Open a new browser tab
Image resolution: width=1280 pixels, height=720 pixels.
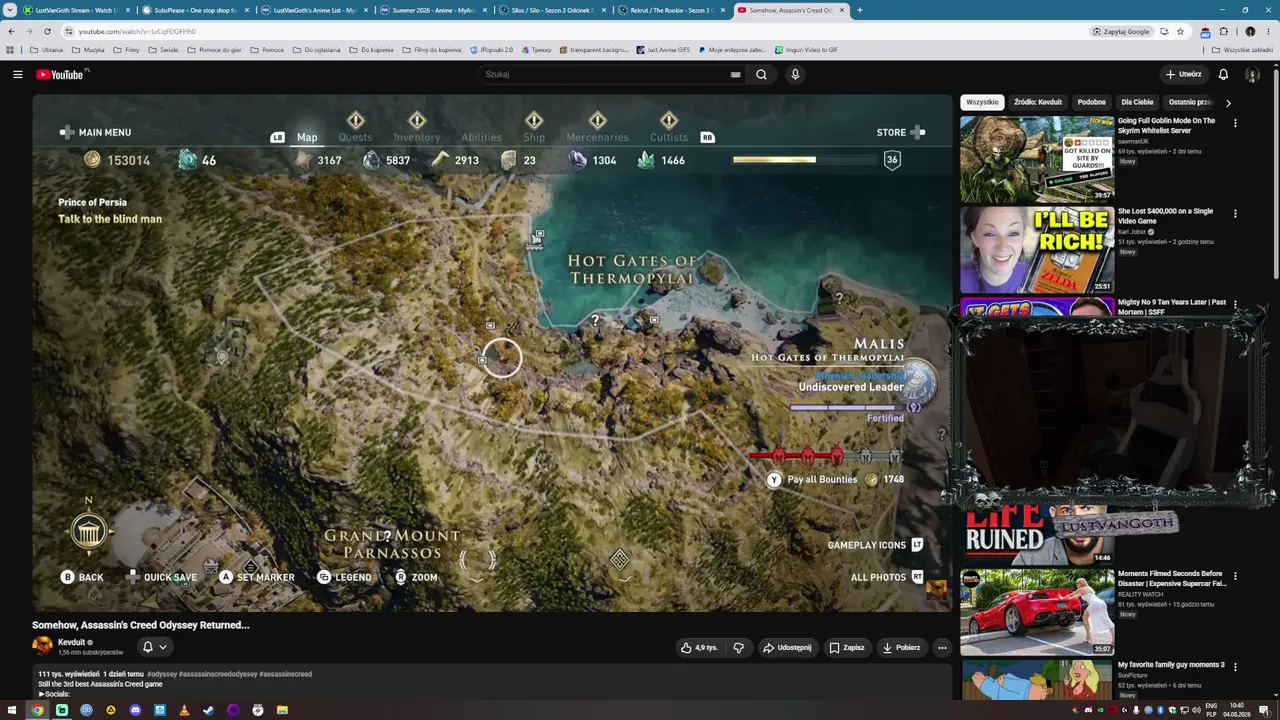pos(859,10)
